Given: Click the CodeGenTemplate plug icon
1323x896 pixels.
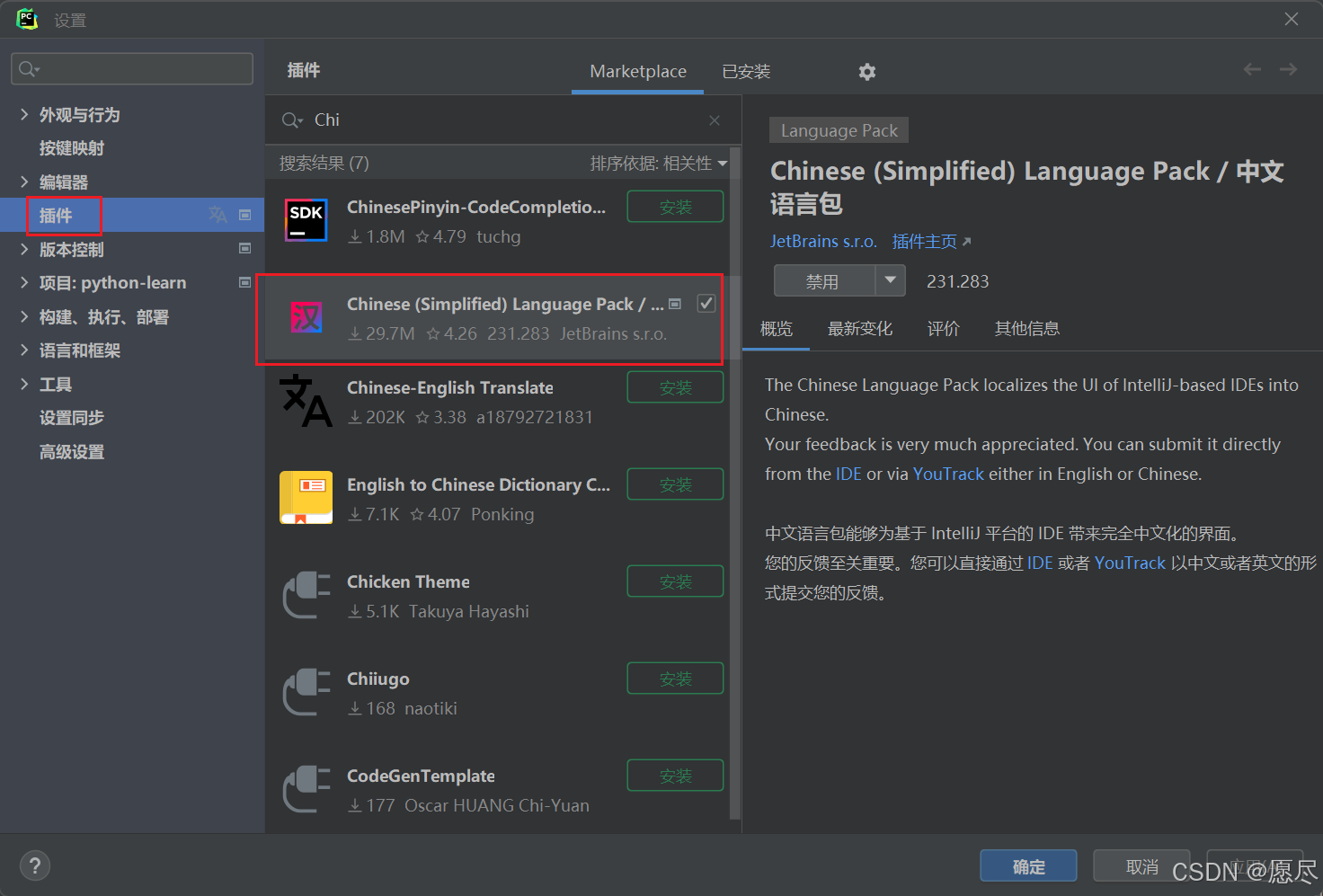Looking at the screenshot, I should click(306, 789).
